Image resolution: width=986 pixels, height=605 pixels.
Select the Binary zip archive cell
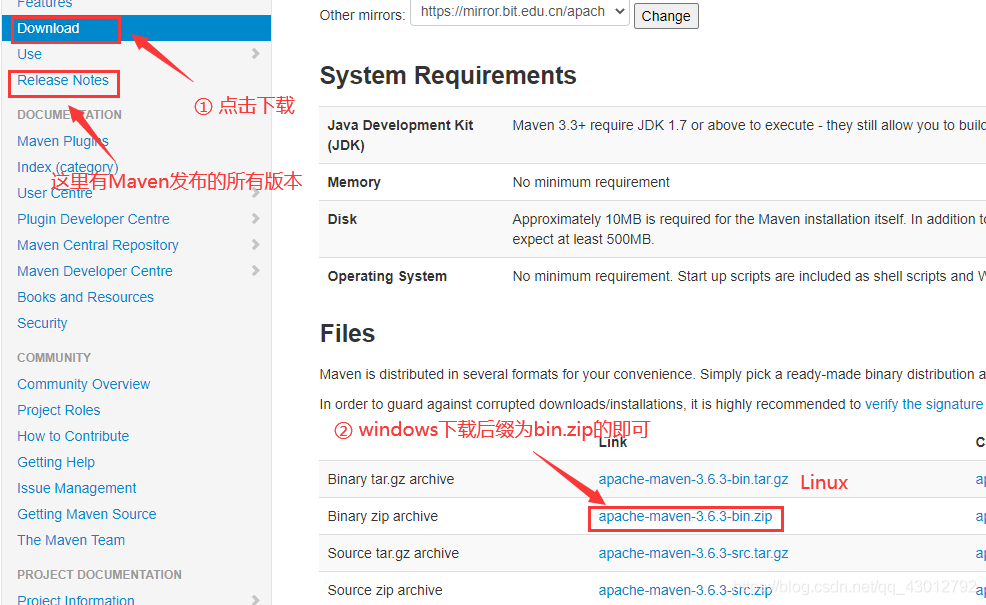pyautogui.click(x=382, y=516)
